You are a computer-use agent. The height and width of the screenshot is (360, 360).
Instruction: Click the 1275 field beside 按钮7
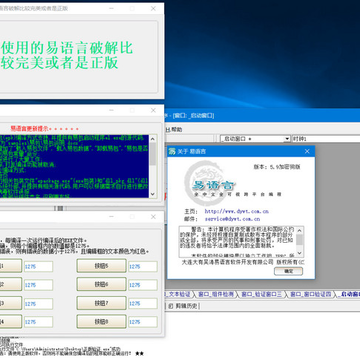click(x=143, y=304)
